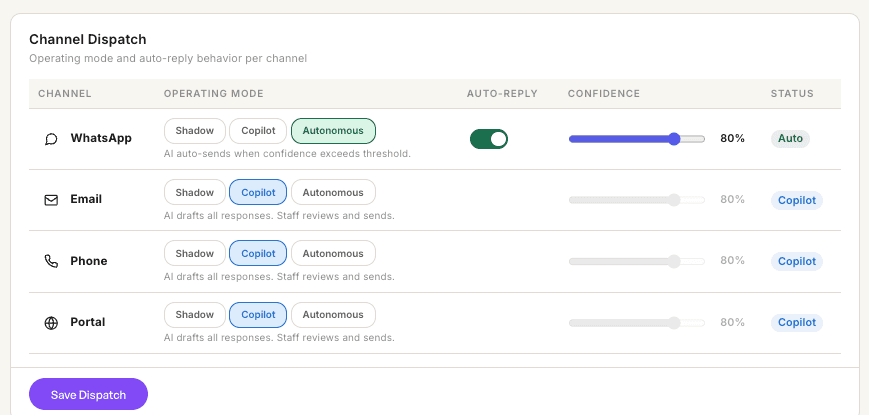This screenshot has height=415, width=869.
Task: Click the Portal globe icon
Action: point(51,323)
